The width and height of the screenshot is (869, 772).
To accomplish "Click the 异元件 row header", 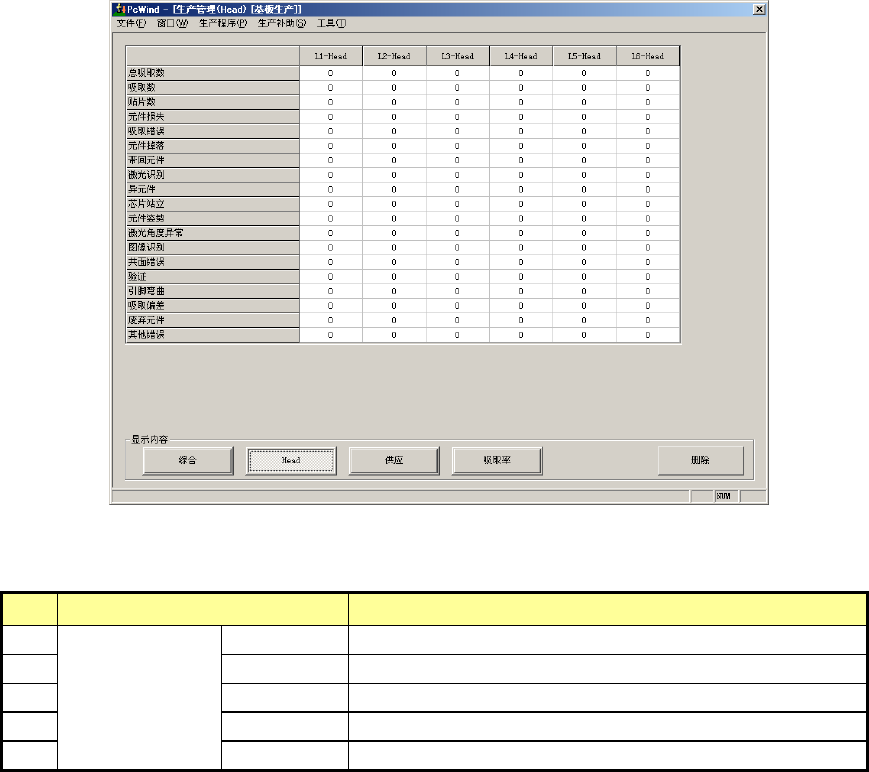I will click(x=213, y=190).
